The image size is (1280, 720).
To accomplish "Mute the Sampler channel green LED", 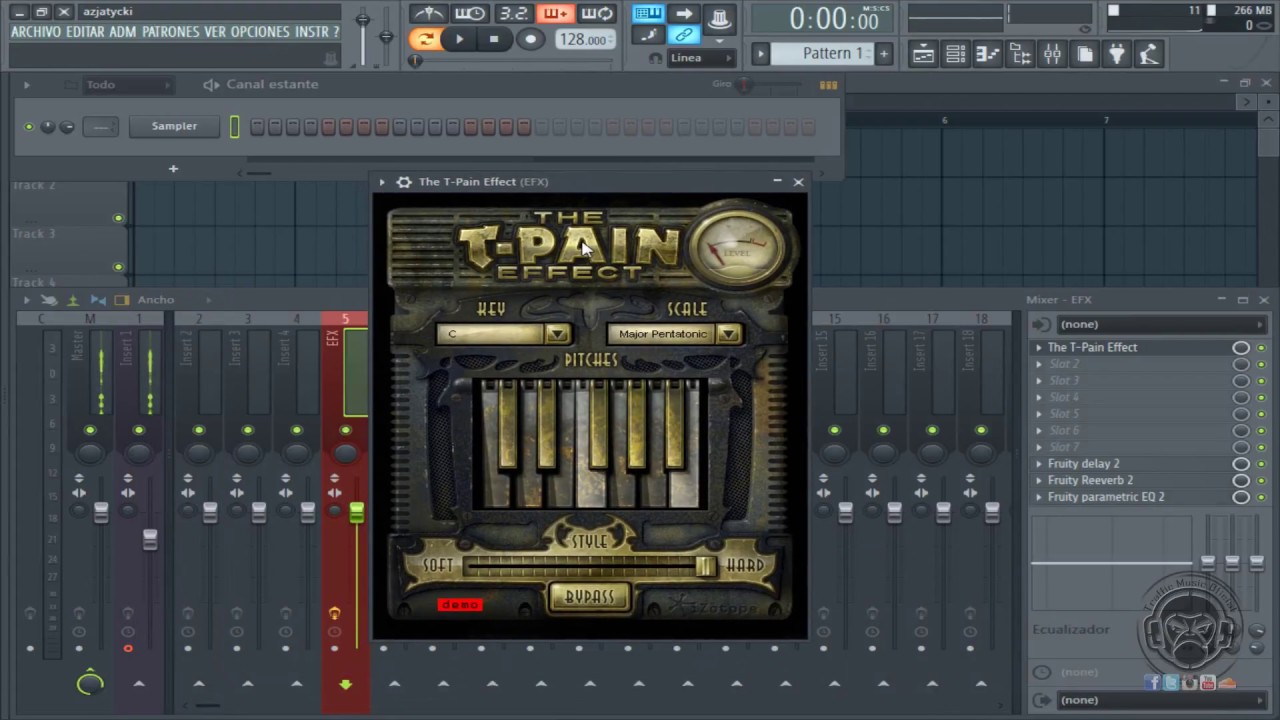I will (28, 127).
